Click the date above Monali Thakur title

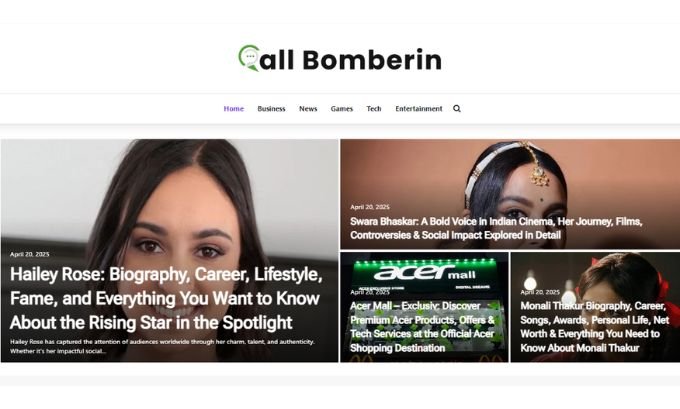tap(540, 292)
